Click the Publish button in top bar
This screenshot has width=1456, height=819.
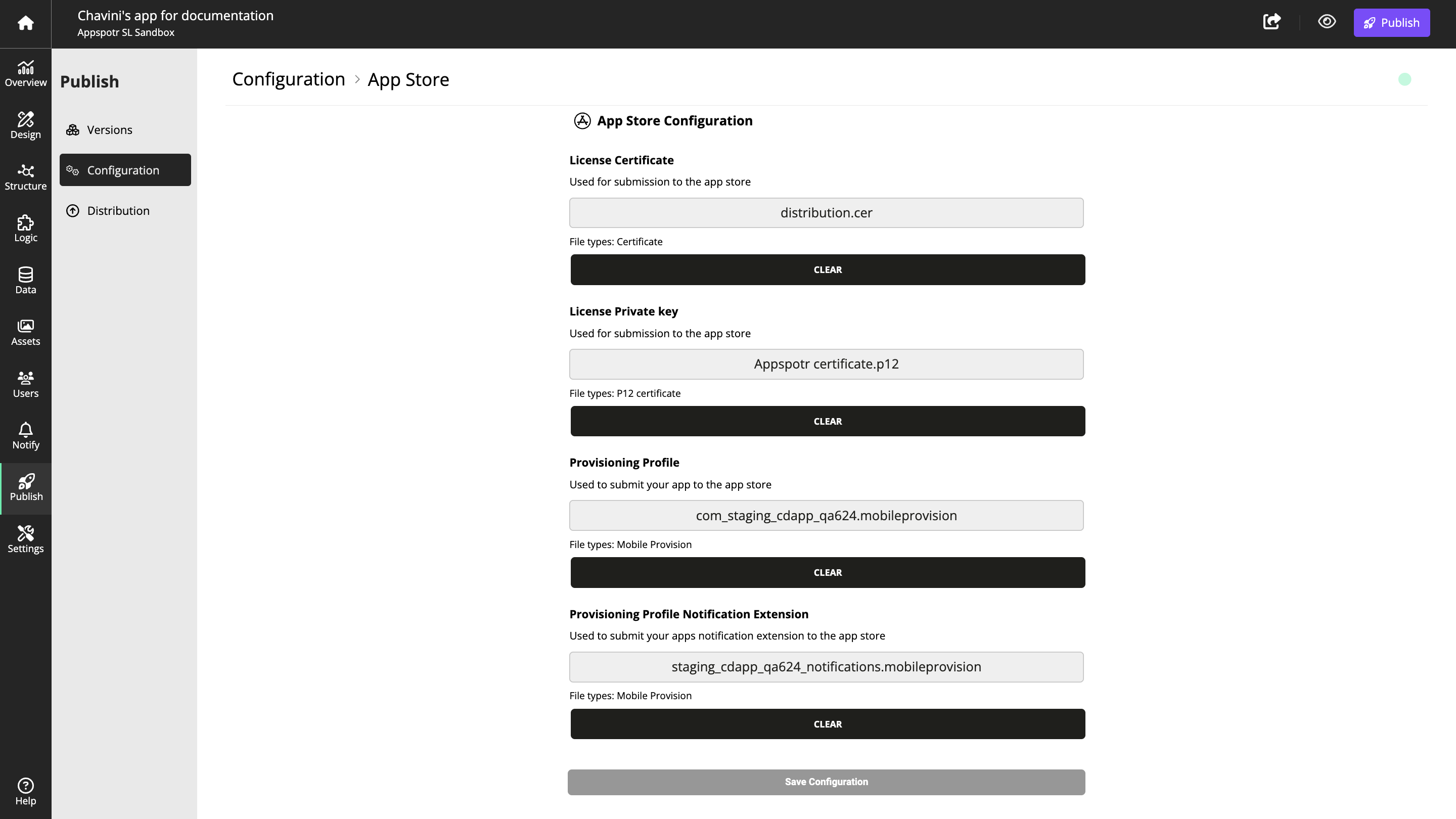point(1391,22)
